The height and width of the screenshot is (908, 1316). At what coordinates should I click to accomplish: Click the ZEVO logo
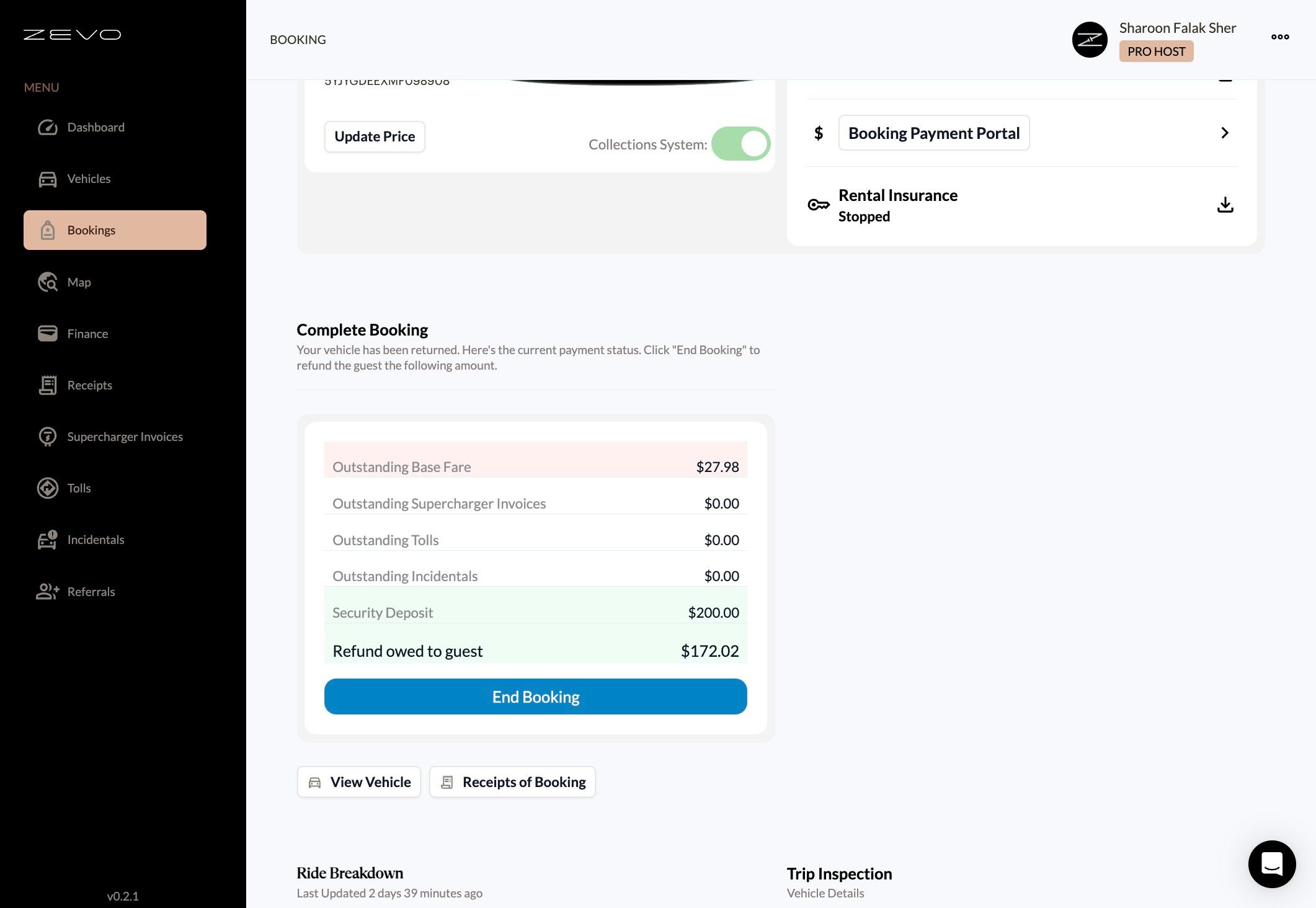(x=72, y=35)
